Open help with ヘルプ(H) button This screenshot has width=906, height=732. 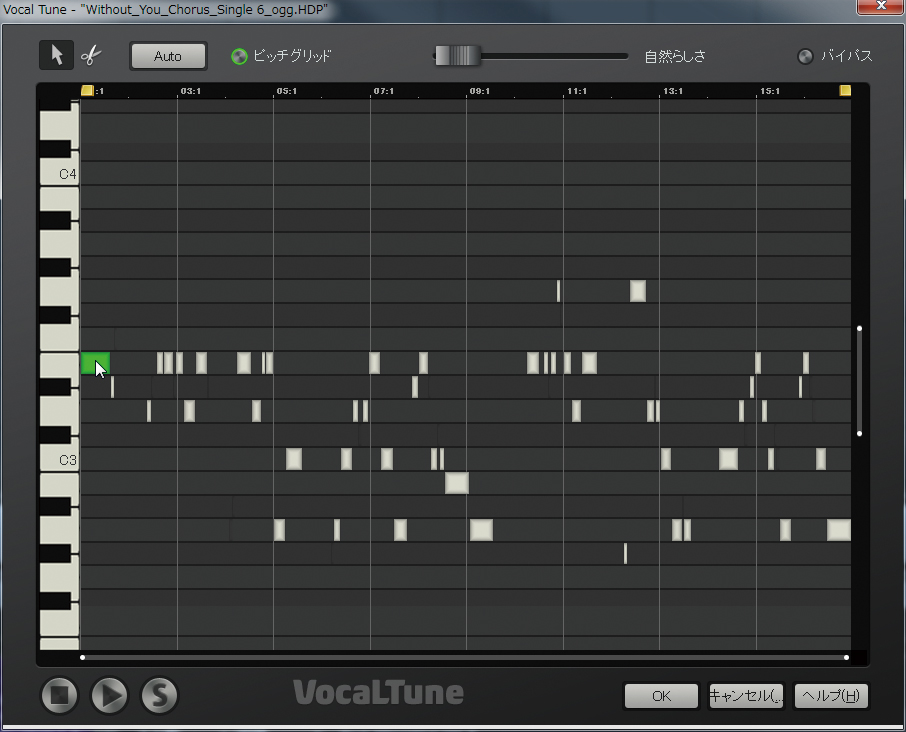coord(831,696)
